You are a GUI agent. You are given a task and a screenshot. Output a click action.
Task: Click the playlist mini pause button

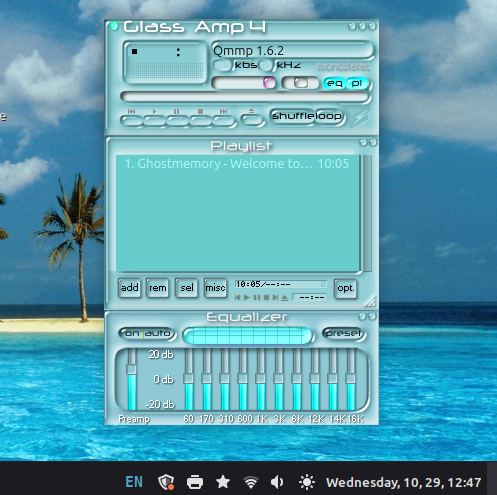(257, 297)
